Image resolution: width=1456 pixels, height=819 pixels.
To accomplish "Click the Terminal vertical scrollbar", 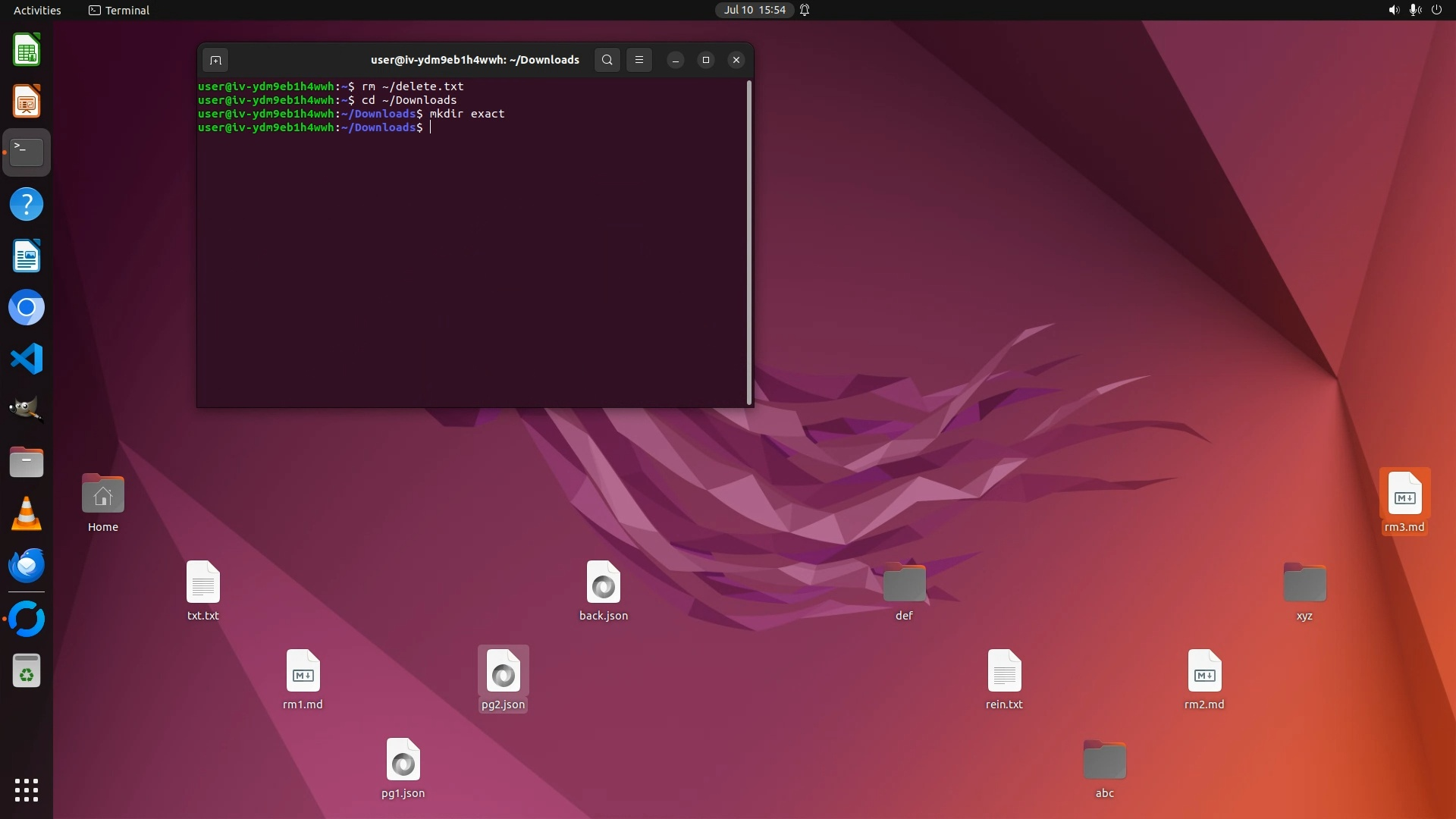I will [x=749, y=243].
